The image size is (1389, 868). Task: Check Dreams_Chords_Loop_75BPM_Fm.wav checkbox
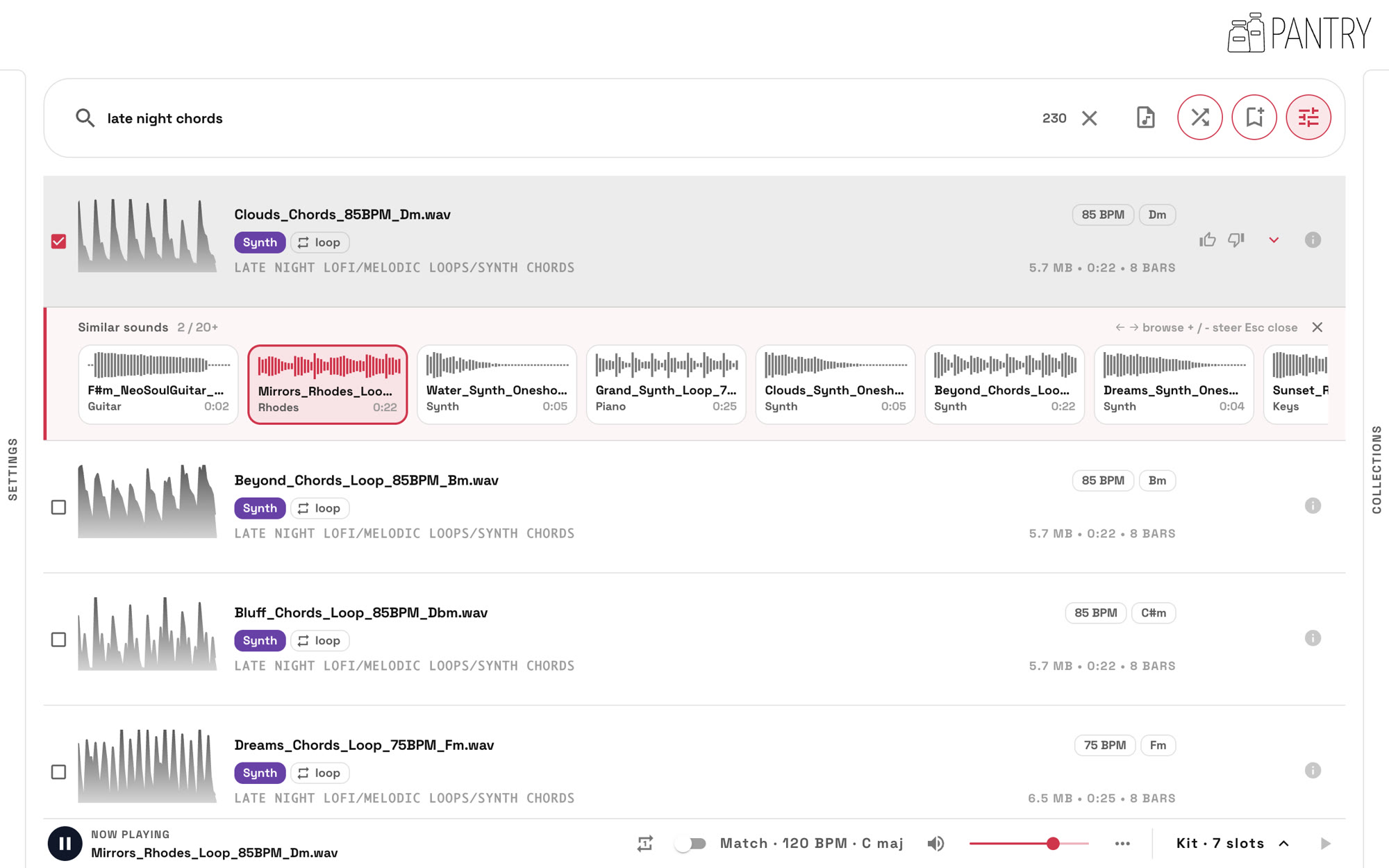(x=59, y=772)
